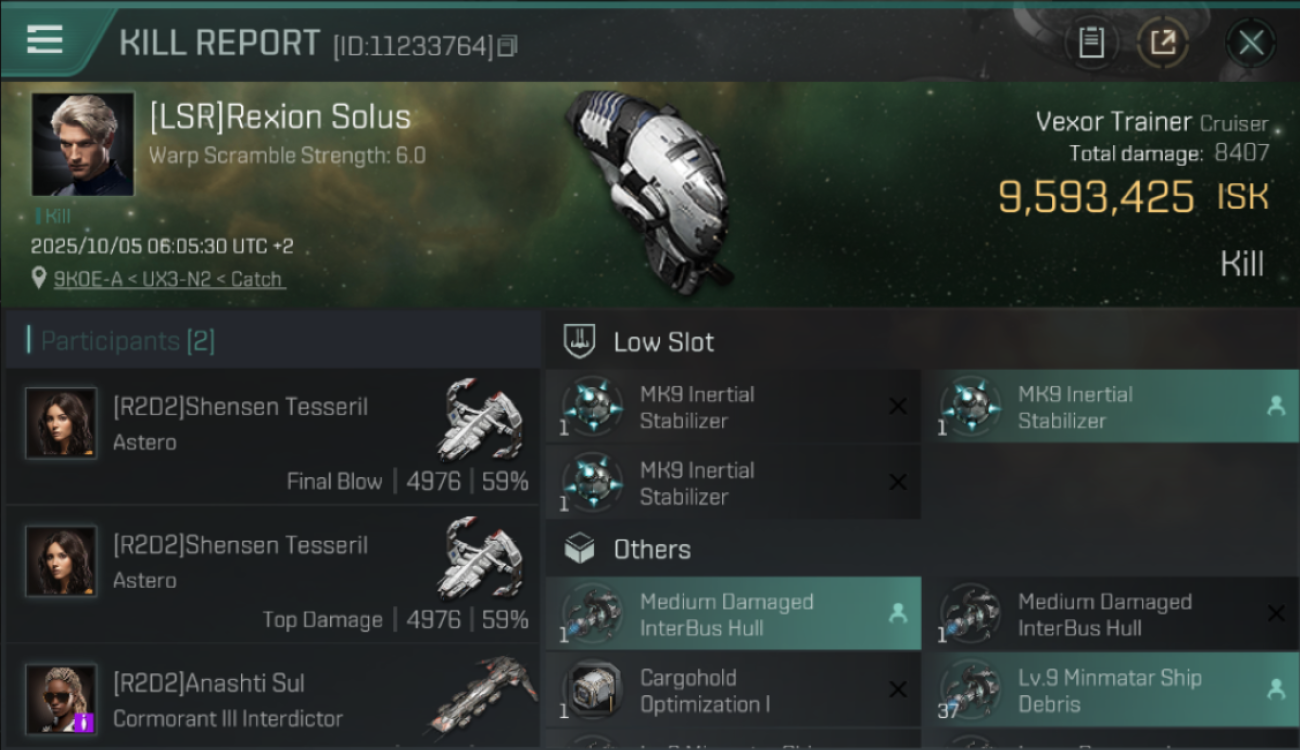Select the Rexion Solus pilot portrait
Viewport: 1300px width, 750px height.
click(x=82, y=144)
